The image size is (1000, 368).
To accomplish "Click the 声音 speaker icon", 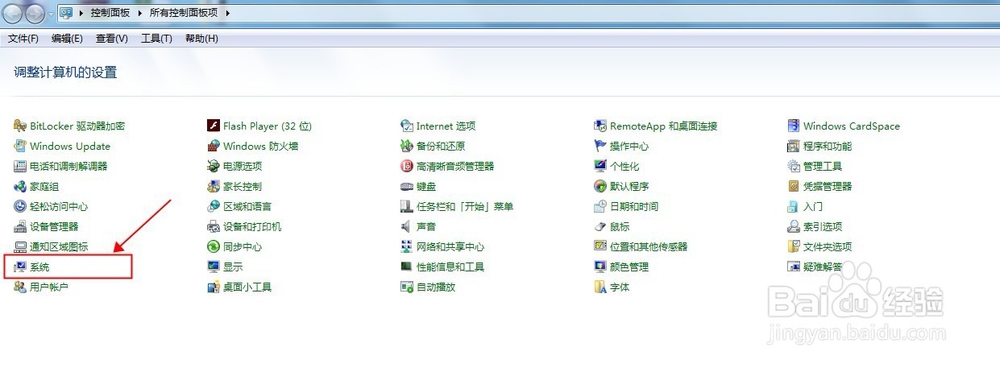I will tap(407, 226).
